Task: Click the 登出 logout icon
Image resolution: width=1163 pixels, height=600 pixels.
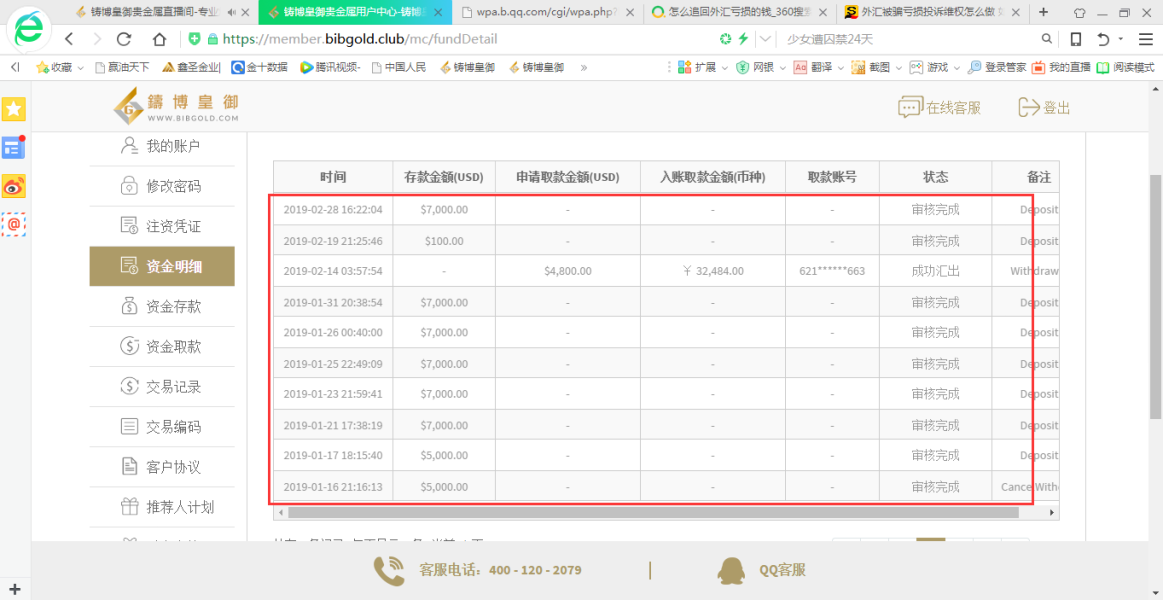Action: click(1029, 108)
